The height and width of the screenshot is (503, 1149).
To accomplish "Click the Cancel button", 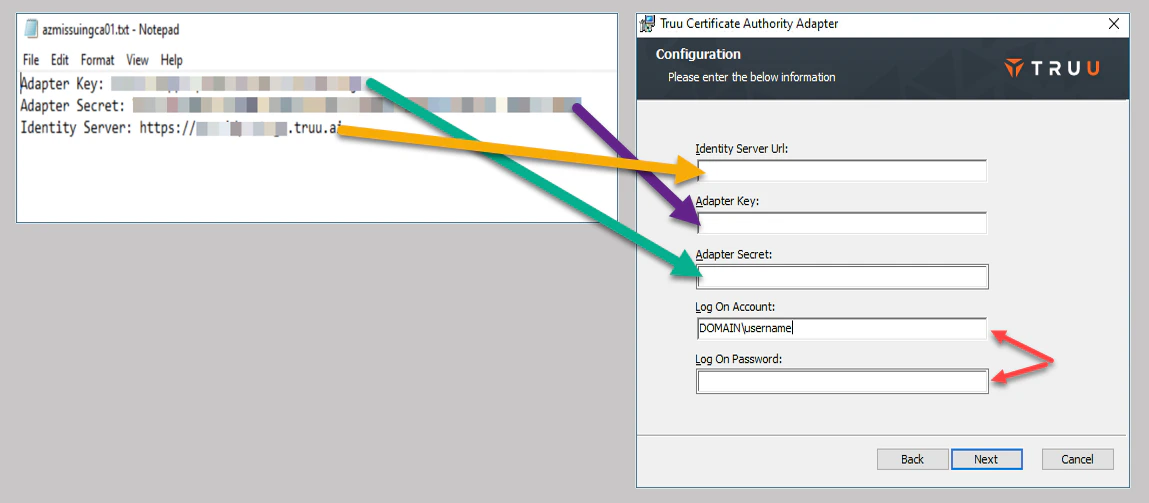I will coord(1078,459).
